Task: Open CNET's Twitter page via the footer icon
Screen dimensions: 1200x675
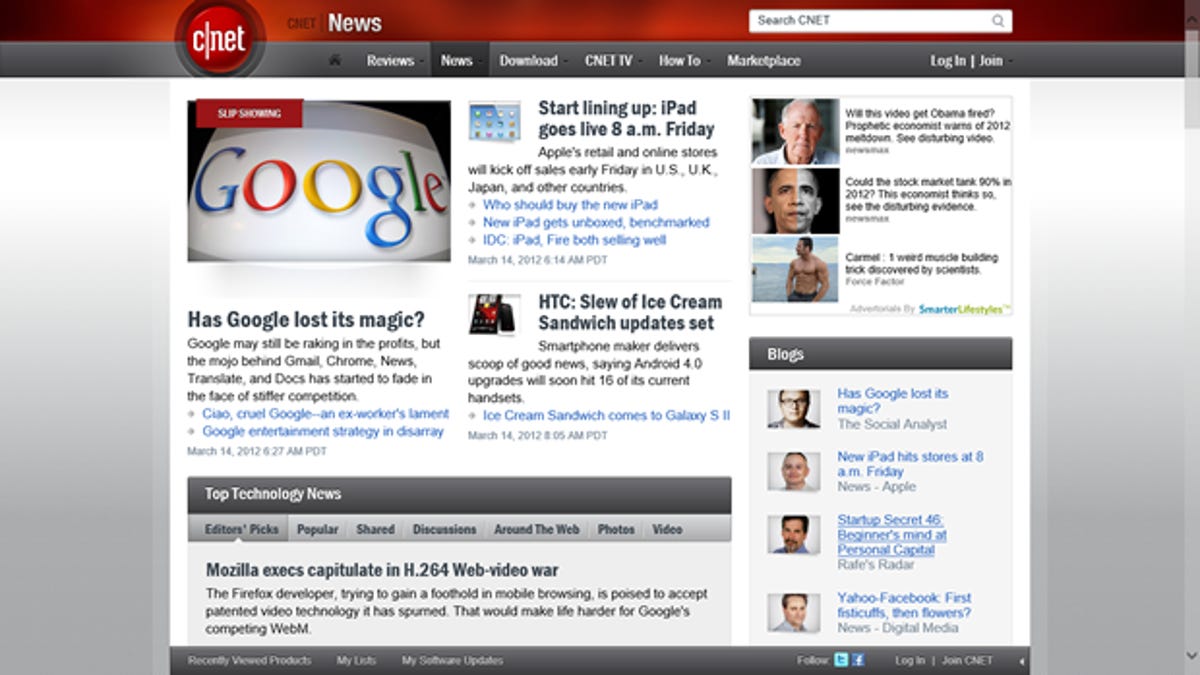Action: pyautogui.click(x=840, y=660)
